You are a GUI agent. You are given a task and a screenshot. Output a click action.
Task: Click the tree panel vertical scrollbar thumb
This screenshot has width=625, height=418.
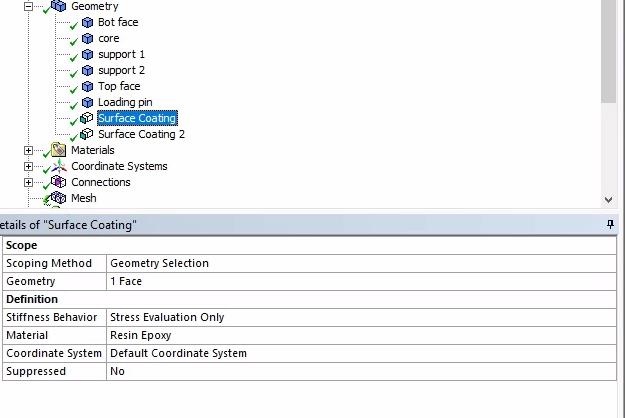click(x=609, y=51)
